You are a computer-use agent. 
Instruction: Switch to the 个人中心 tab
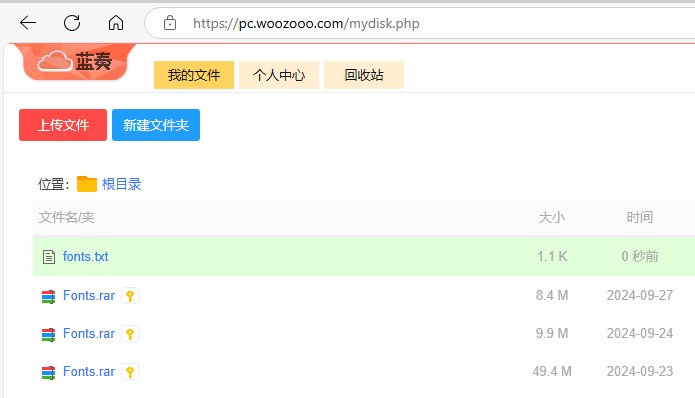point(279,75)
